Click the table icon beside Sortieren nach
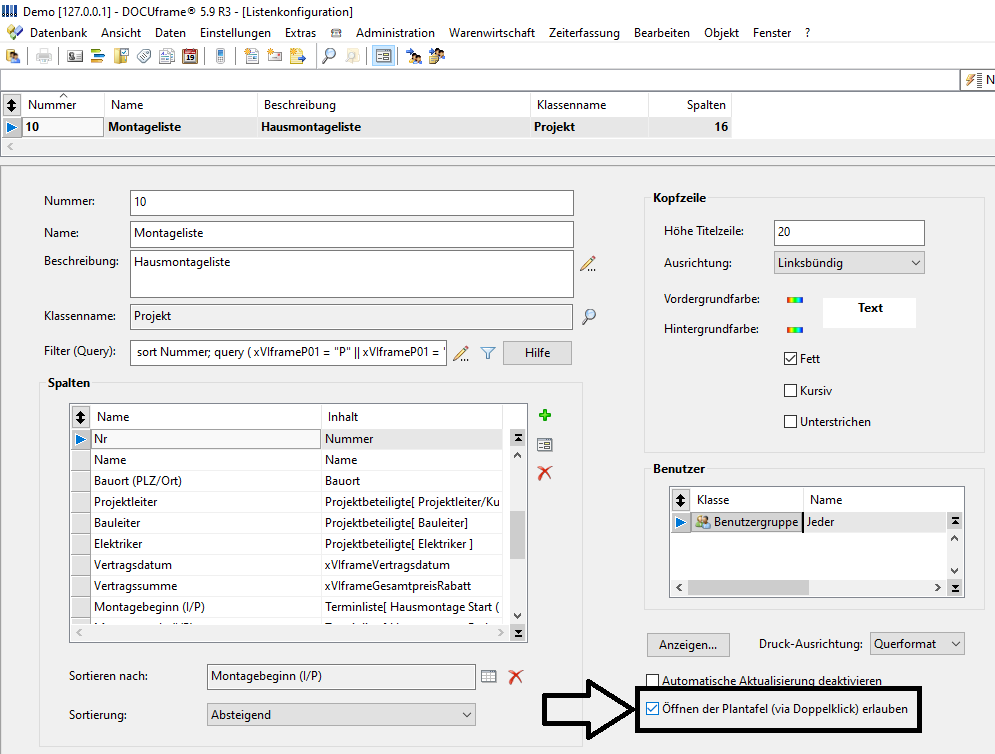995x754 pixels. pos(489,677)
